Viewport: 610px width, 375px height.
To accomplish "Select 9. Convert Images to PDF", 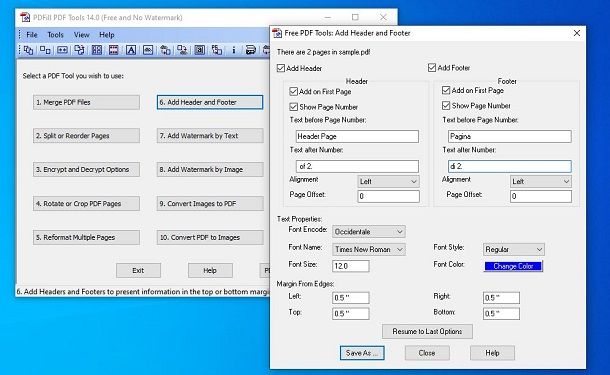I will [x=210, y=203].
